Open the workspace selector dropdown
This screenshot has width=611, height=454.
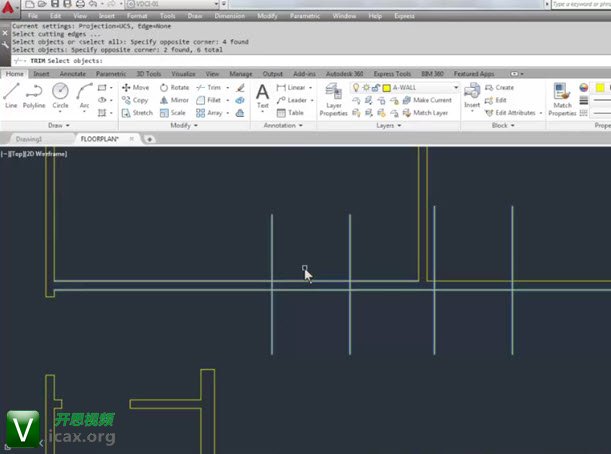[216, 4]
